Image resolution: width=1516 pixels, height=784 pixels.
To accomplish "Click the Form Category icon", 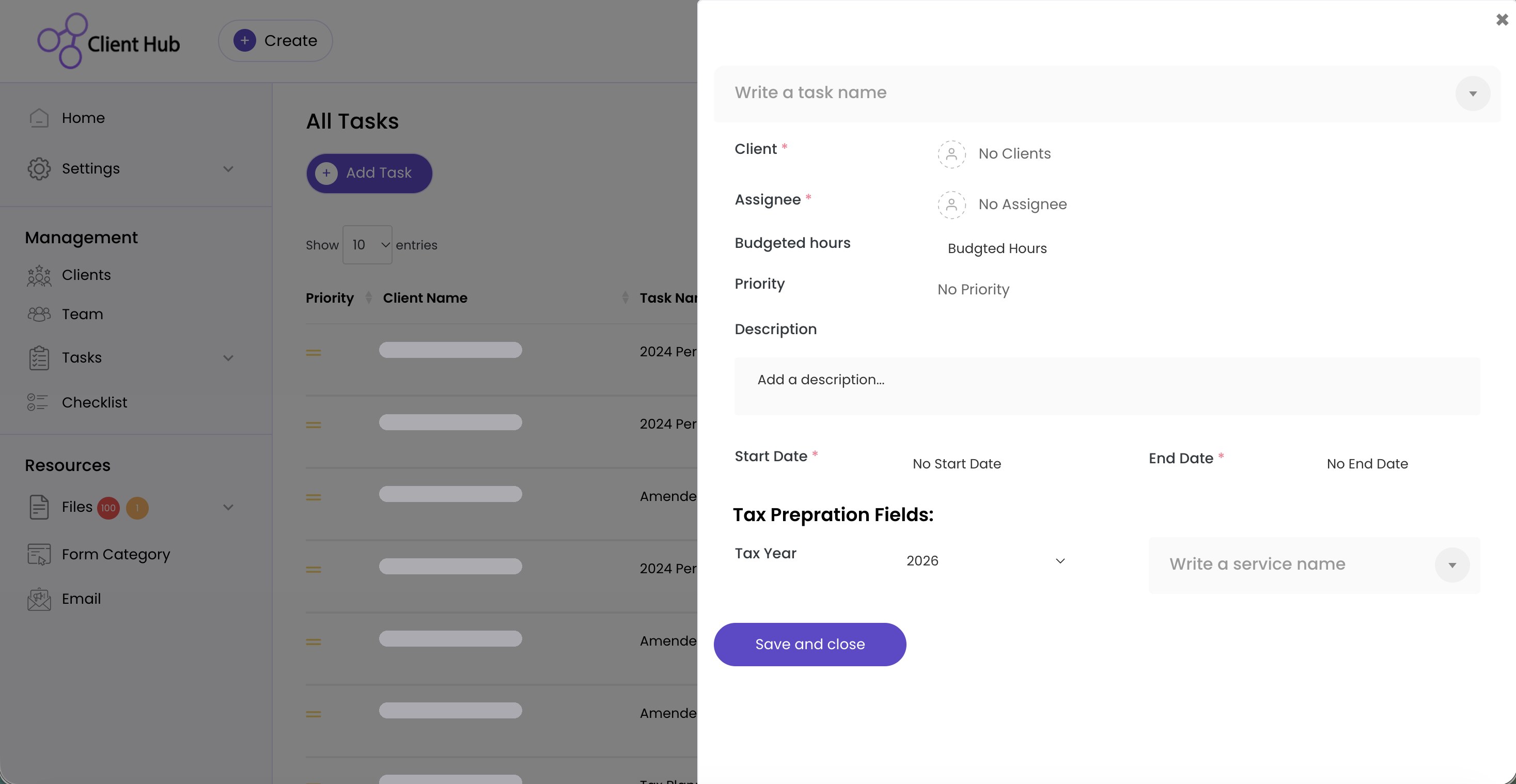I will [x=39, y=555].
